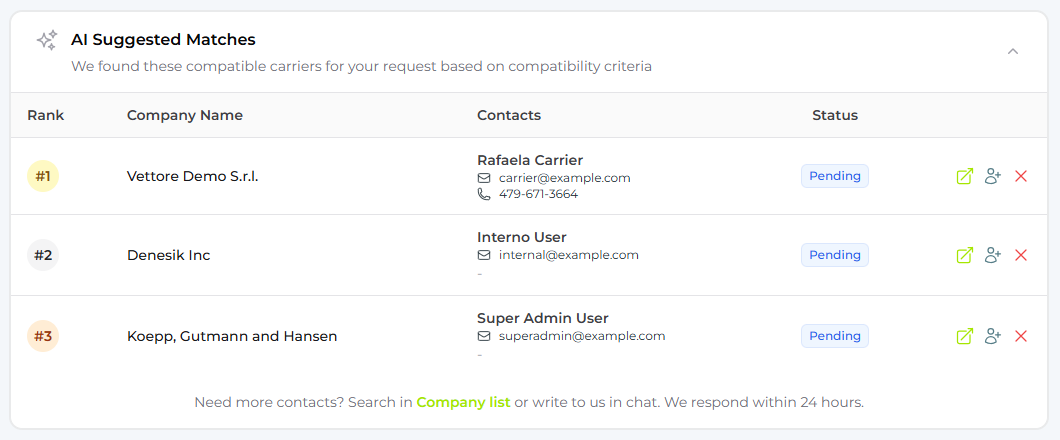Image resolution: width=1060 pixels, height=440 pixels.
Task: Add contact for Vettore Demo S.r.l.
Action: pos(992,176)
